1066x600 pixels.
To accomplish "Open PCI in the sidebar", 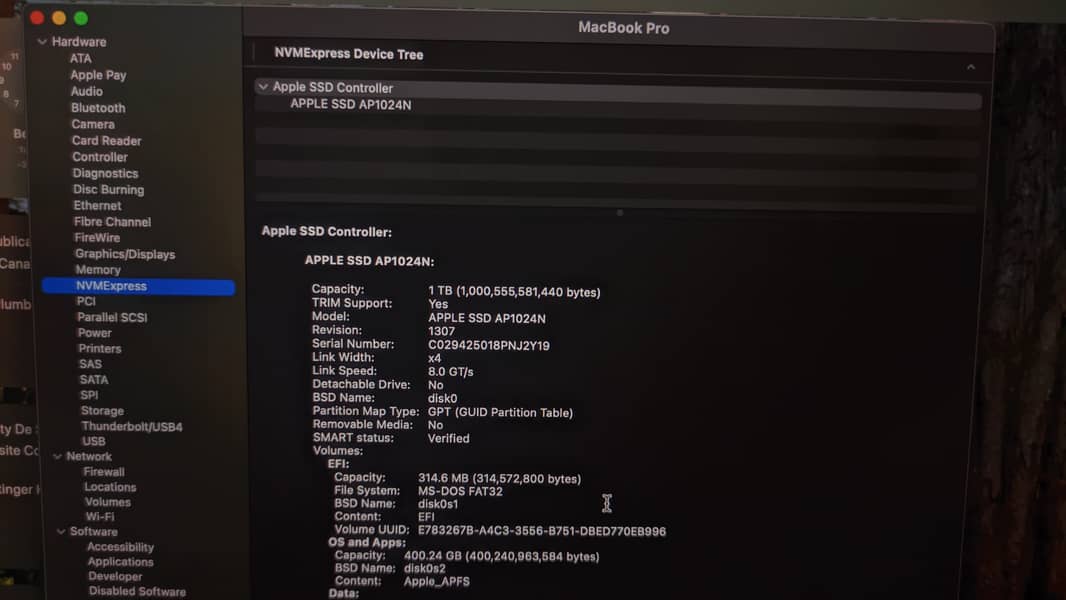I will [86, 301].
